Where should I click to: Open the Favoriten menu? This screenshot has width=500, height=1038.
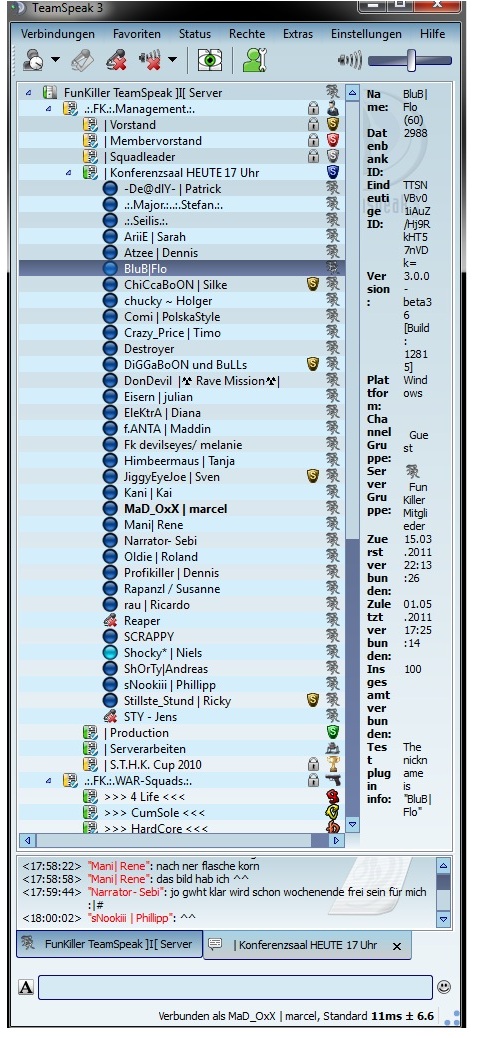coord(136,34)
